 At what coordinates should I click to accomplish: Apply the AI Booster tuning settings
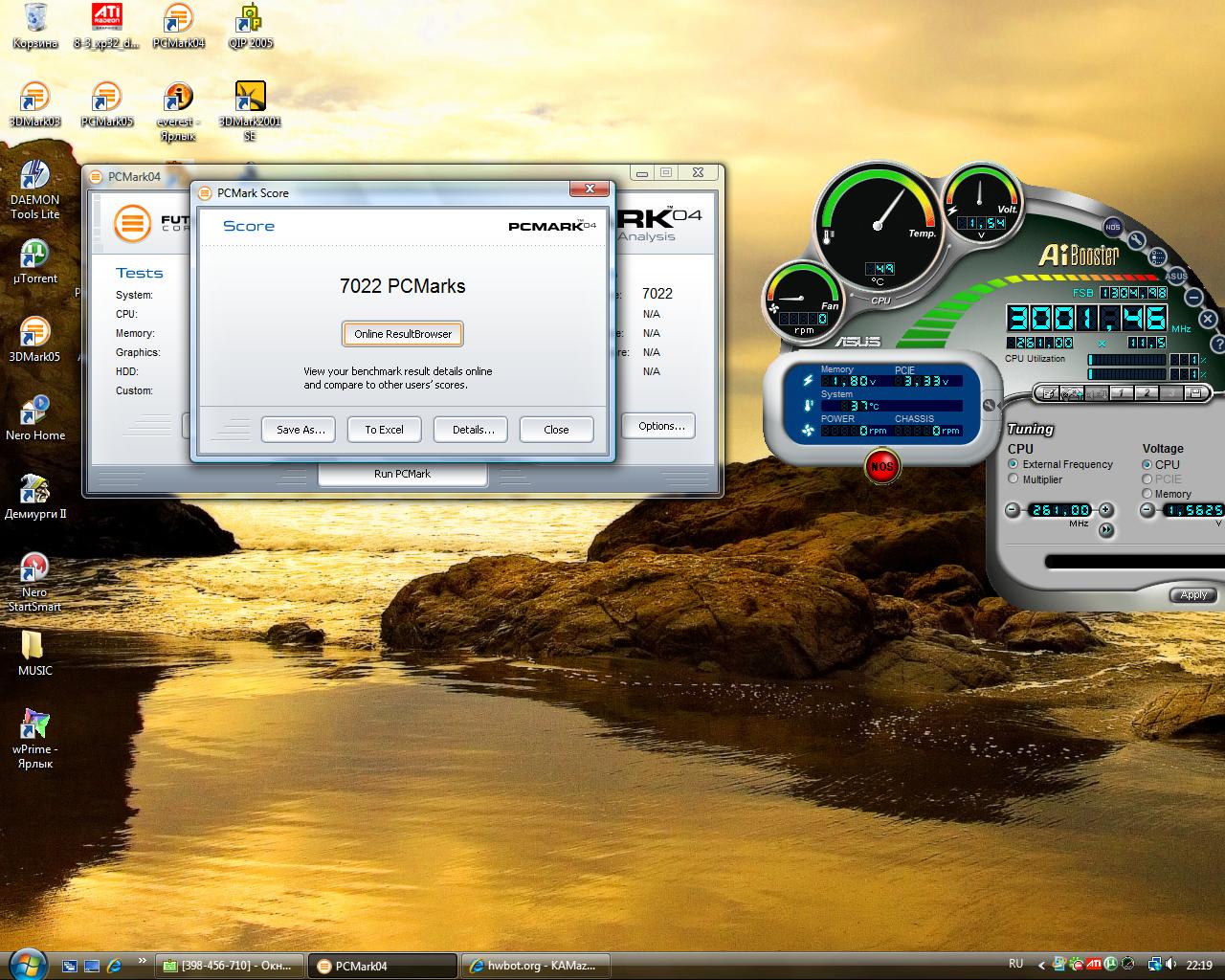1193,594
